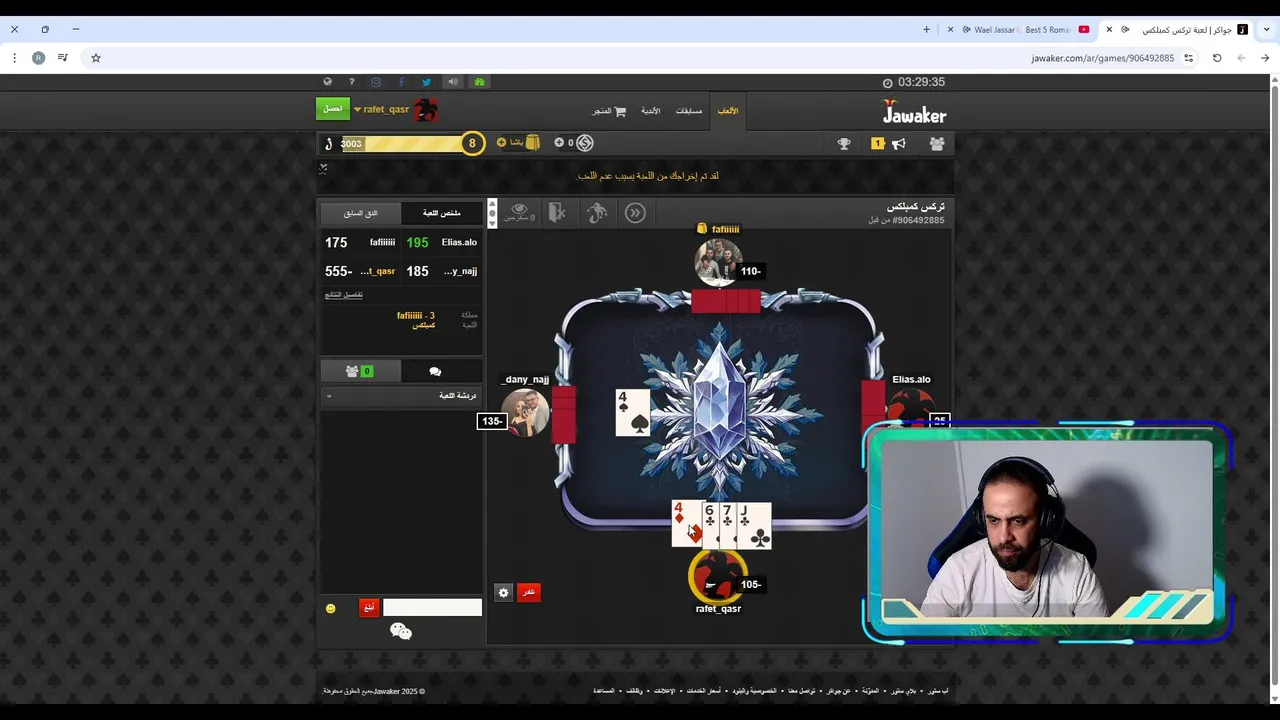Click the _dany_najj player avatar

(525, 412)
